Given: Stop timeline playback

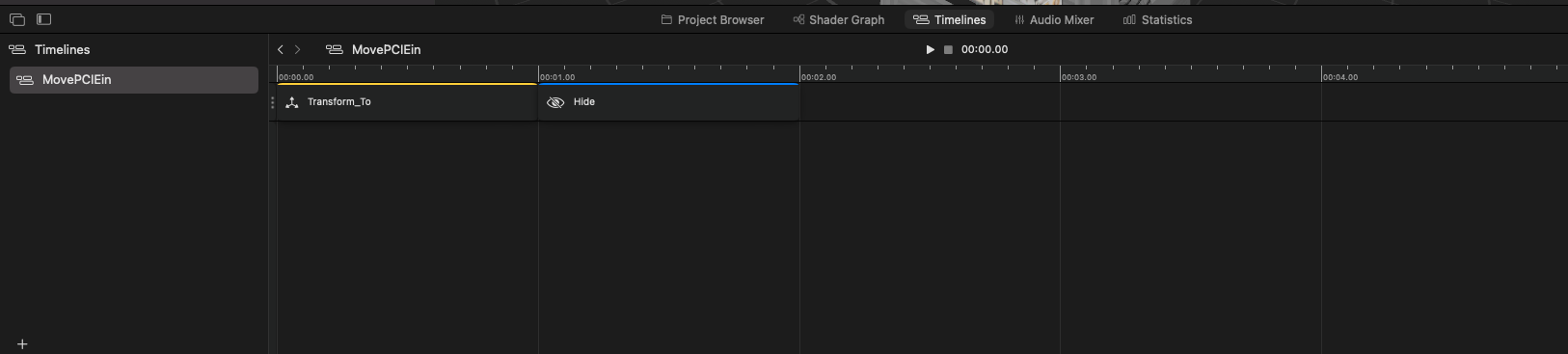Looking at the screenshot, I should [948, 49].
